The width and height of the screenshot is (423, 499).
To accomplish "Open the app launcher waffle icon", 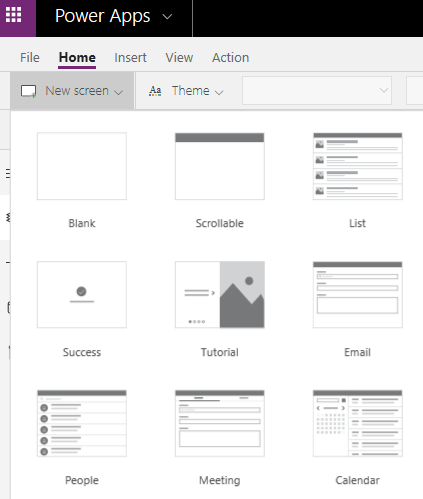I will (x=14, y=15).
